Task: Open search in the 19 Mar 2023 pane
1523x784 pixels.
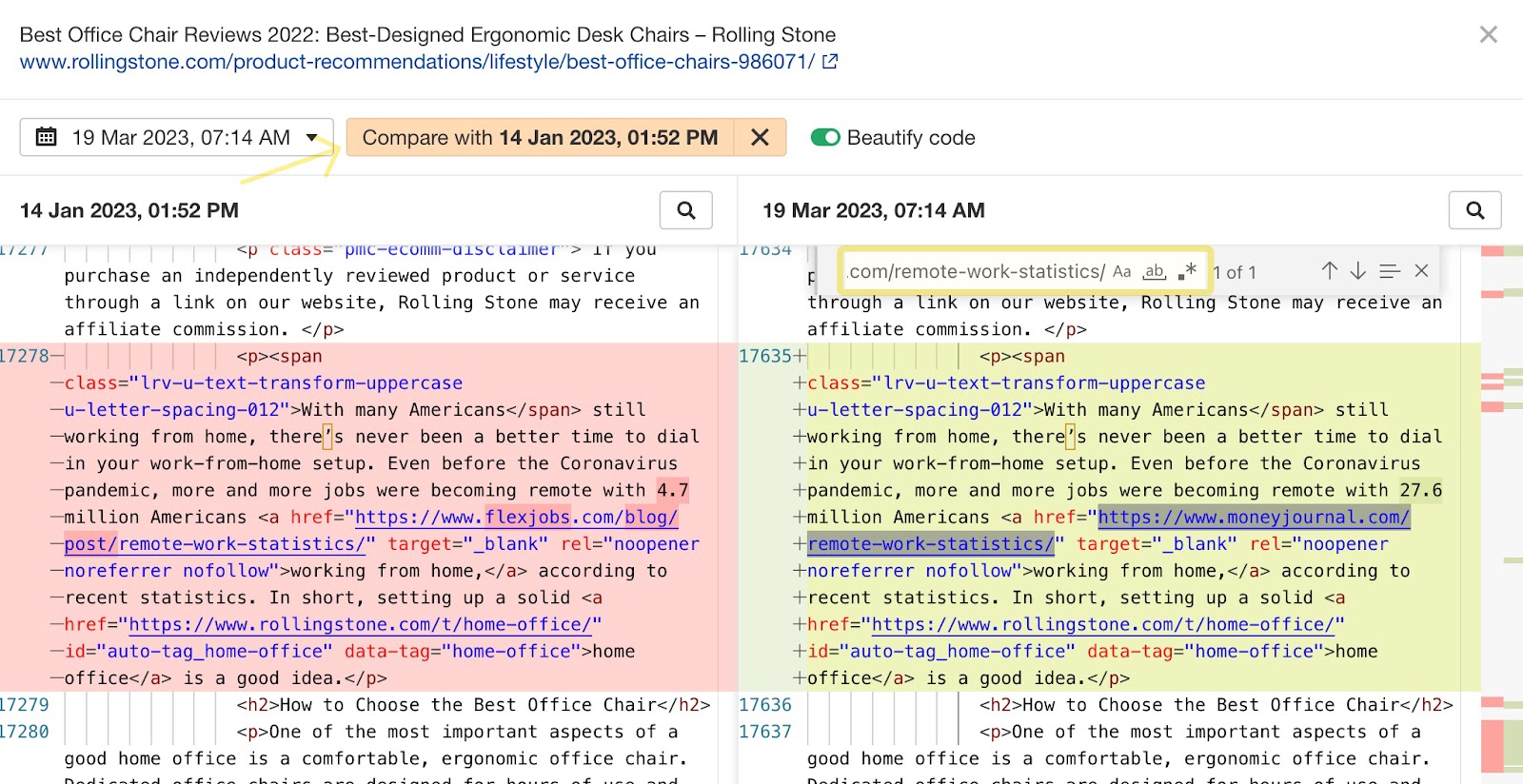Action: (x=1475, y=210)
